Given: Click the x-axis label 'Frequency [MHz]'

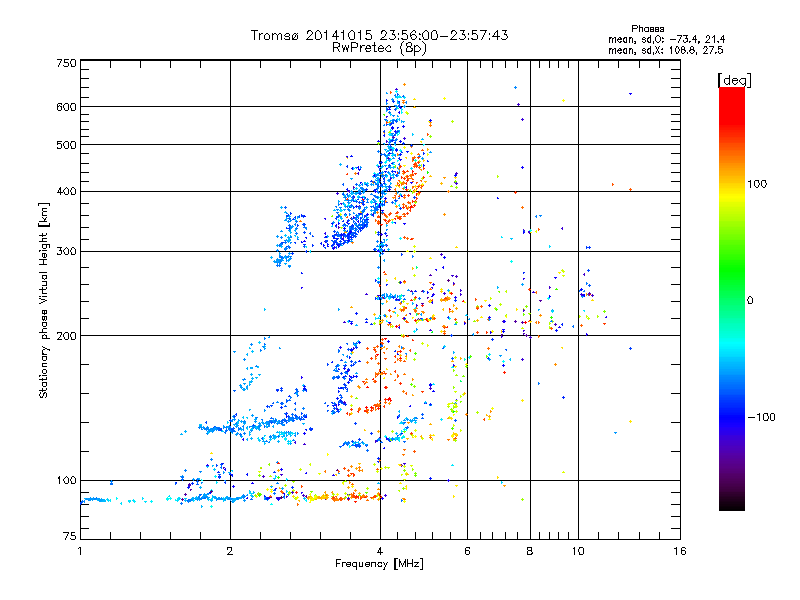Looking at the screenshot, I should (x=379, y=564).
